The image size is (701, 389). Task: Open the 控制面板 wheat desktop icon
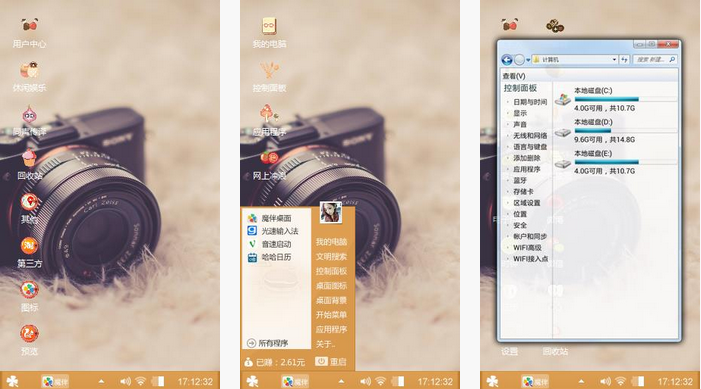[269, 70]
